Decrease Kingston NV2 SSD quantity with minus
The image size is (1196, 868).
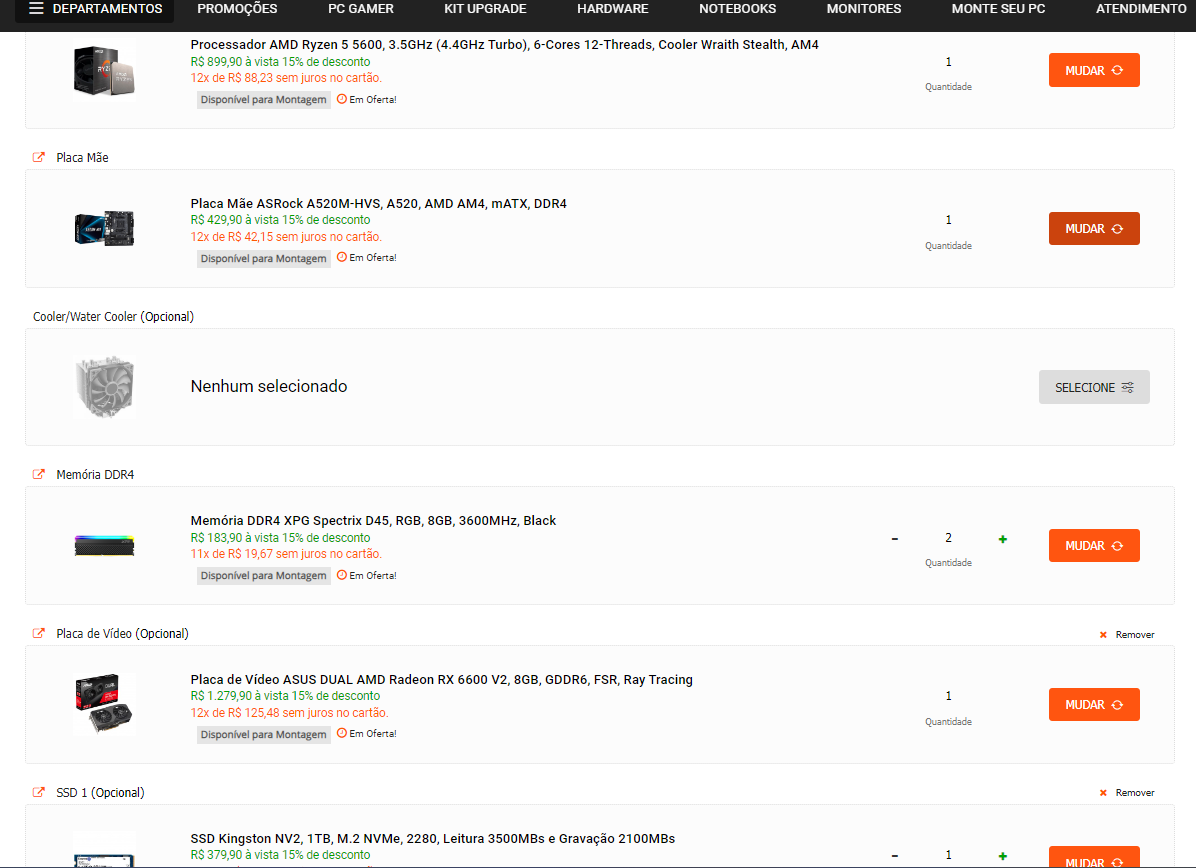895,856
